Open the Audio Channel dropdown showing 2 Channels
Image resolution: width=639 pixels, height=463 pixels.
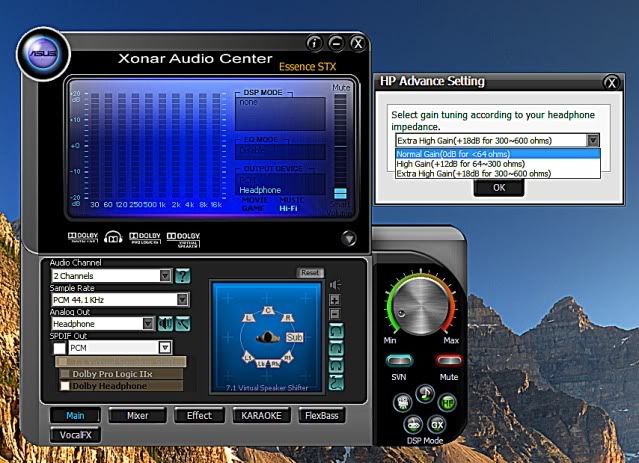pyautogui.click(x=111, y=276)
